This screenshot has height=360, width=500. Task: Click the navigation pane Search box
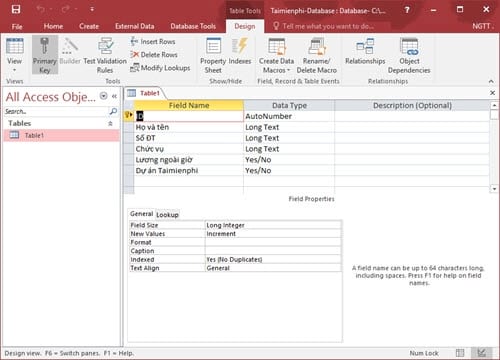55,112
